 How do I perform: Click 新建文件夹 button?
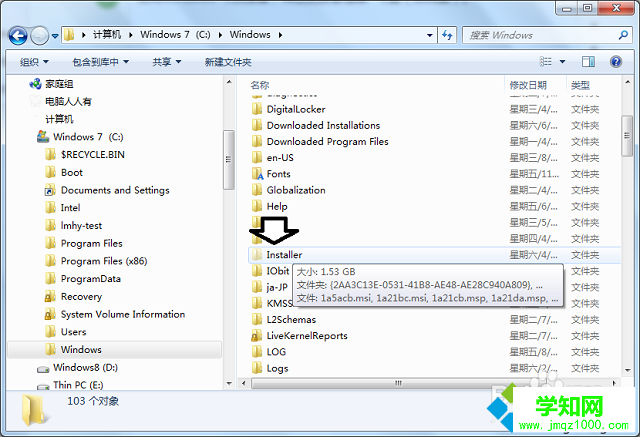tap(228, 62)
